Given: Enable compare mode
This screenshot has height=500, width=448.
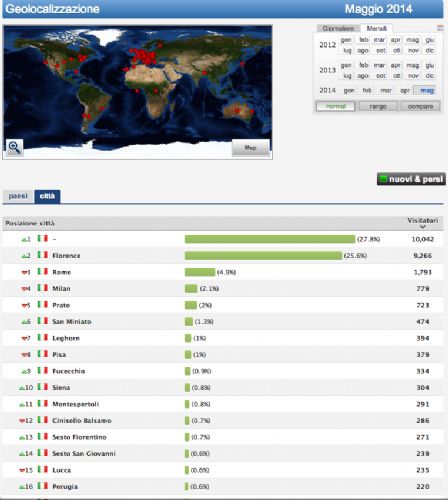Looking at the screenshot, I should pyautogui.click(x=420, y=106).
